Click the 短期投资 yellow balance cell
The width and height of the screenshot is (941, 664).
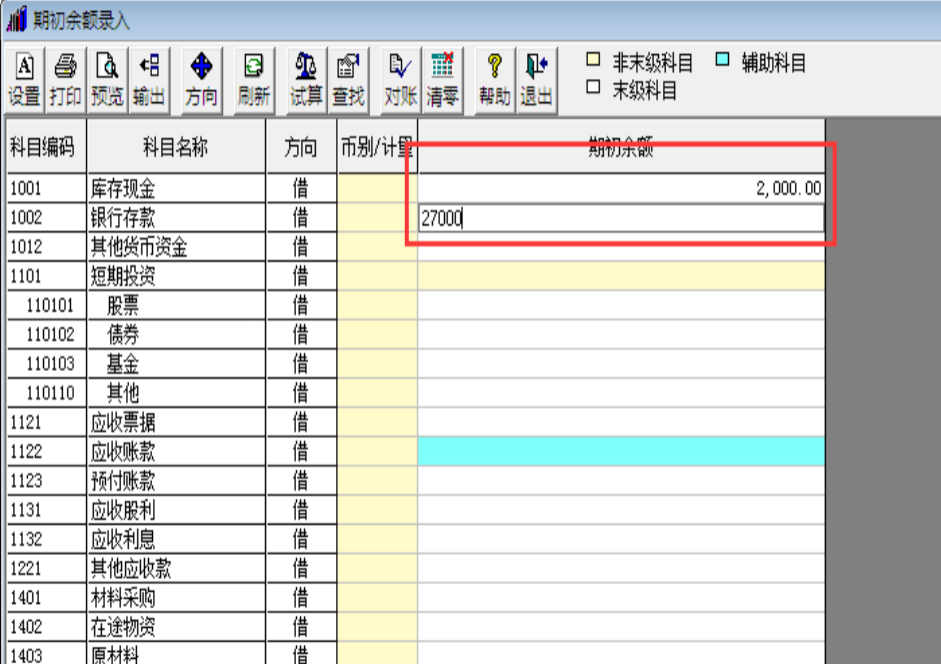point(621,276)
